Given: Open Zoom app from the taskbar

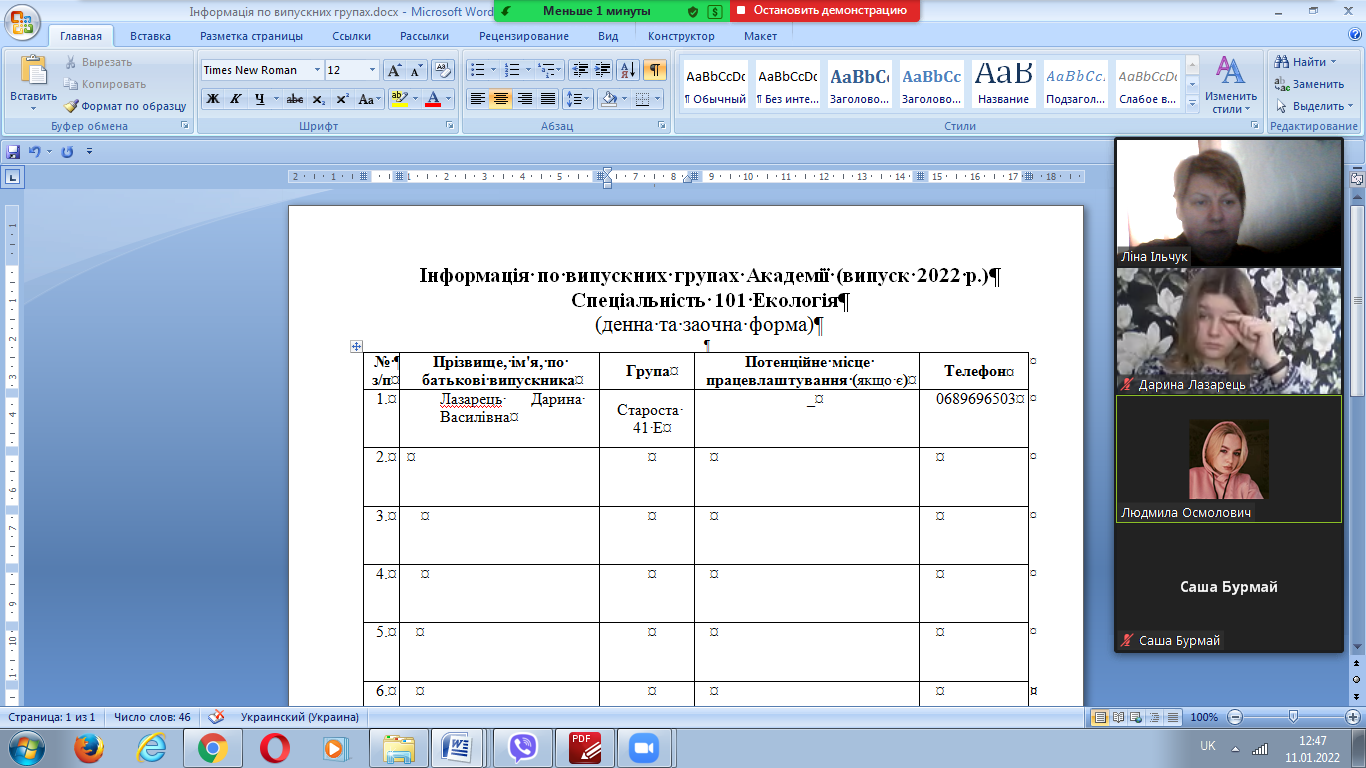Looking at the screenshot, I should click(x=644, y=747).
